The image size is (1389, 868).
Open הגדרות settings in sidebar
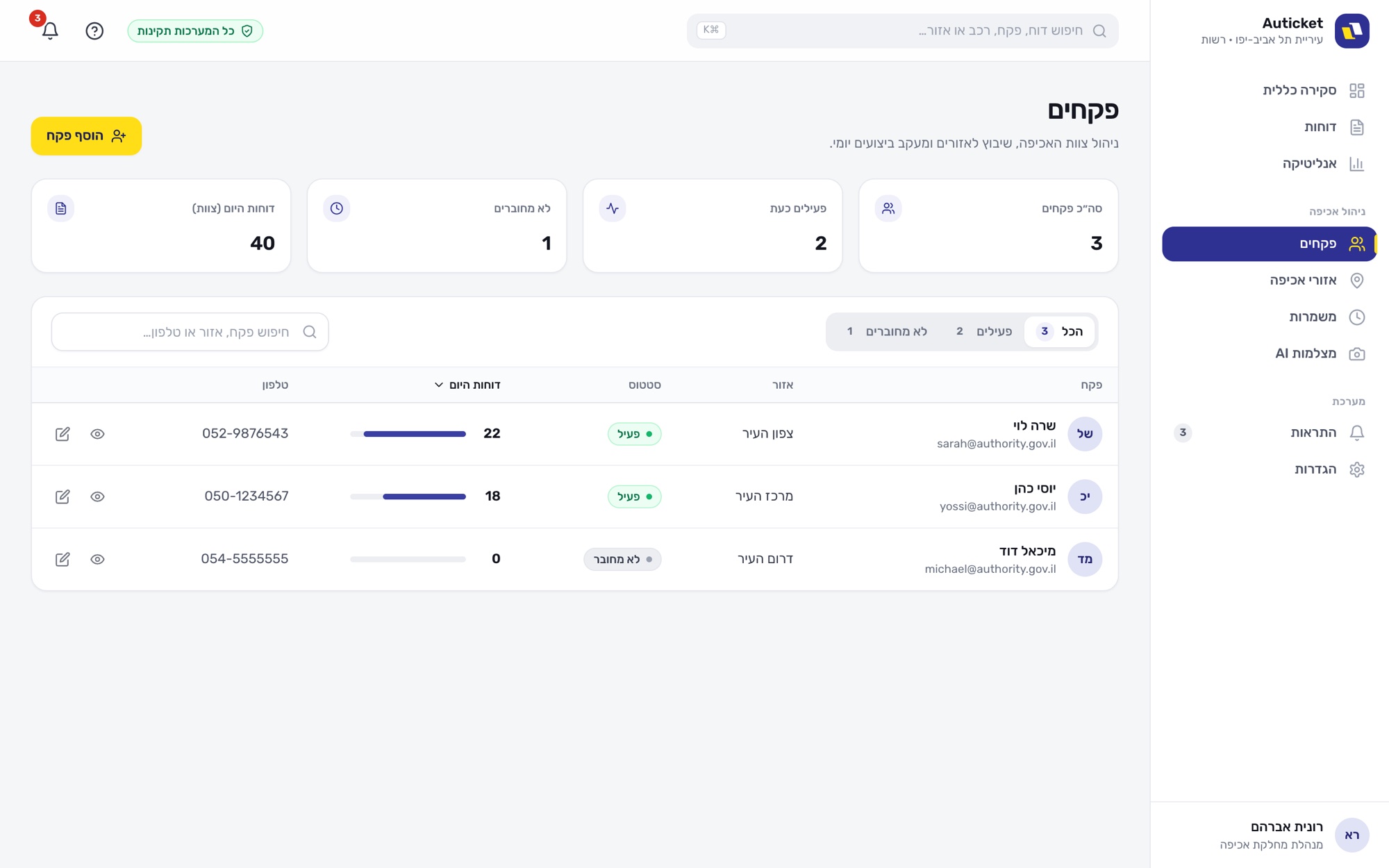tap(1270, 469)
